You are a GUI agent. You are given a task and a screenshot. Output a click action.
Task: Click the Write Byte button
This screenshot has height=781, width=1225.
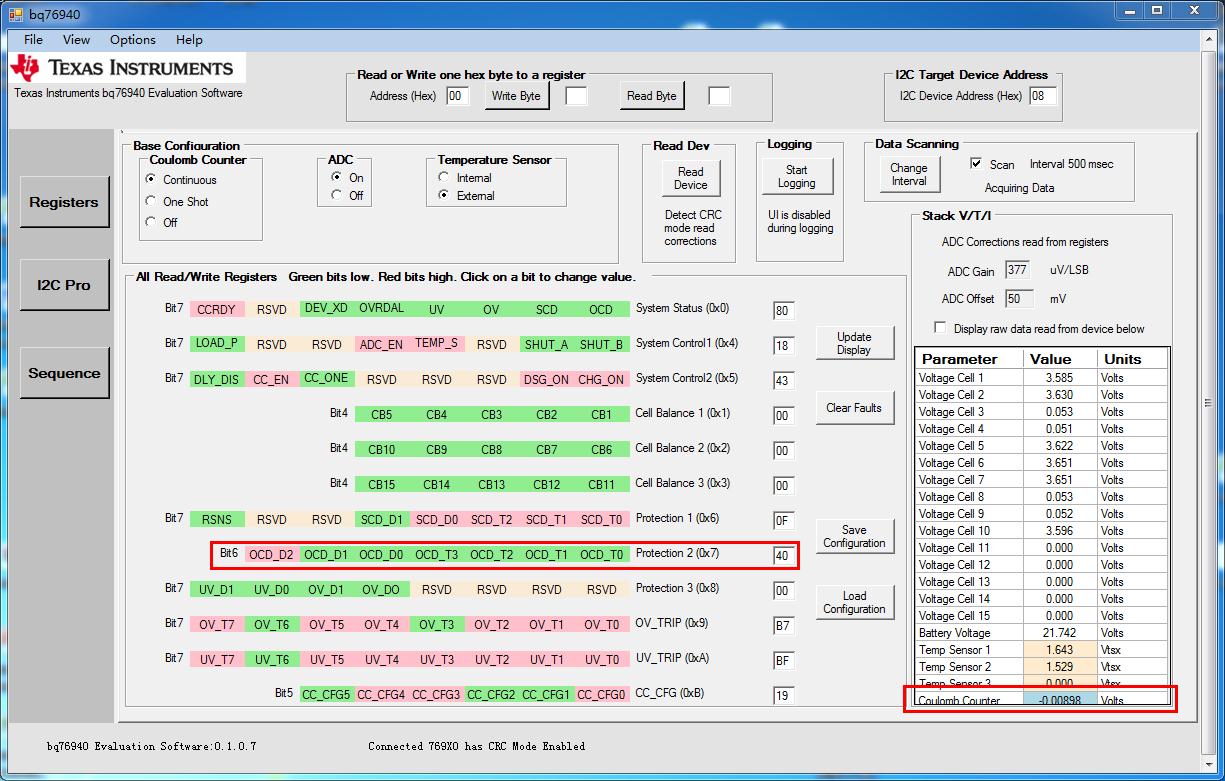[x=516, y=96]
